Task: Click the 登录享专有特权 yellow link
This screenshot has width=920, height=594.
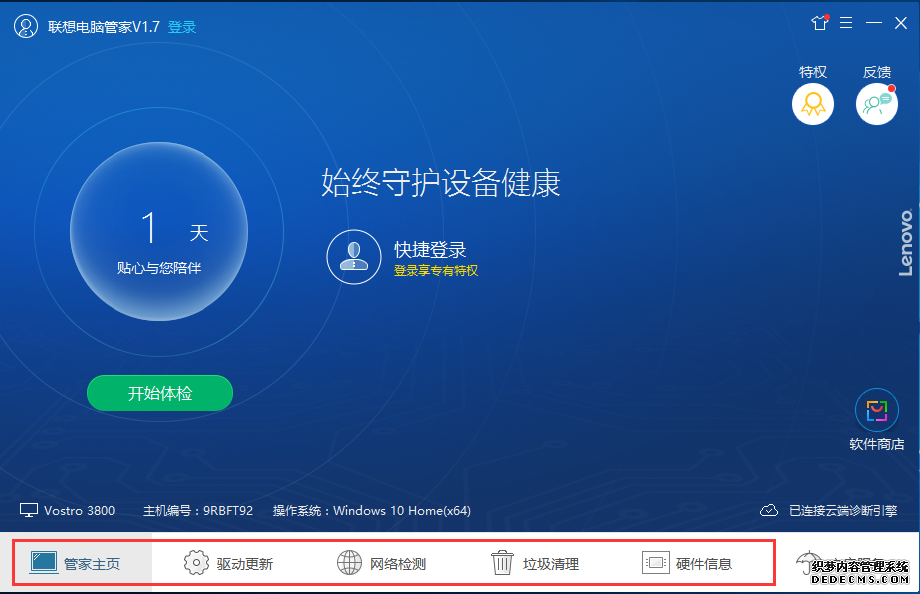Action: coord(436,271)
